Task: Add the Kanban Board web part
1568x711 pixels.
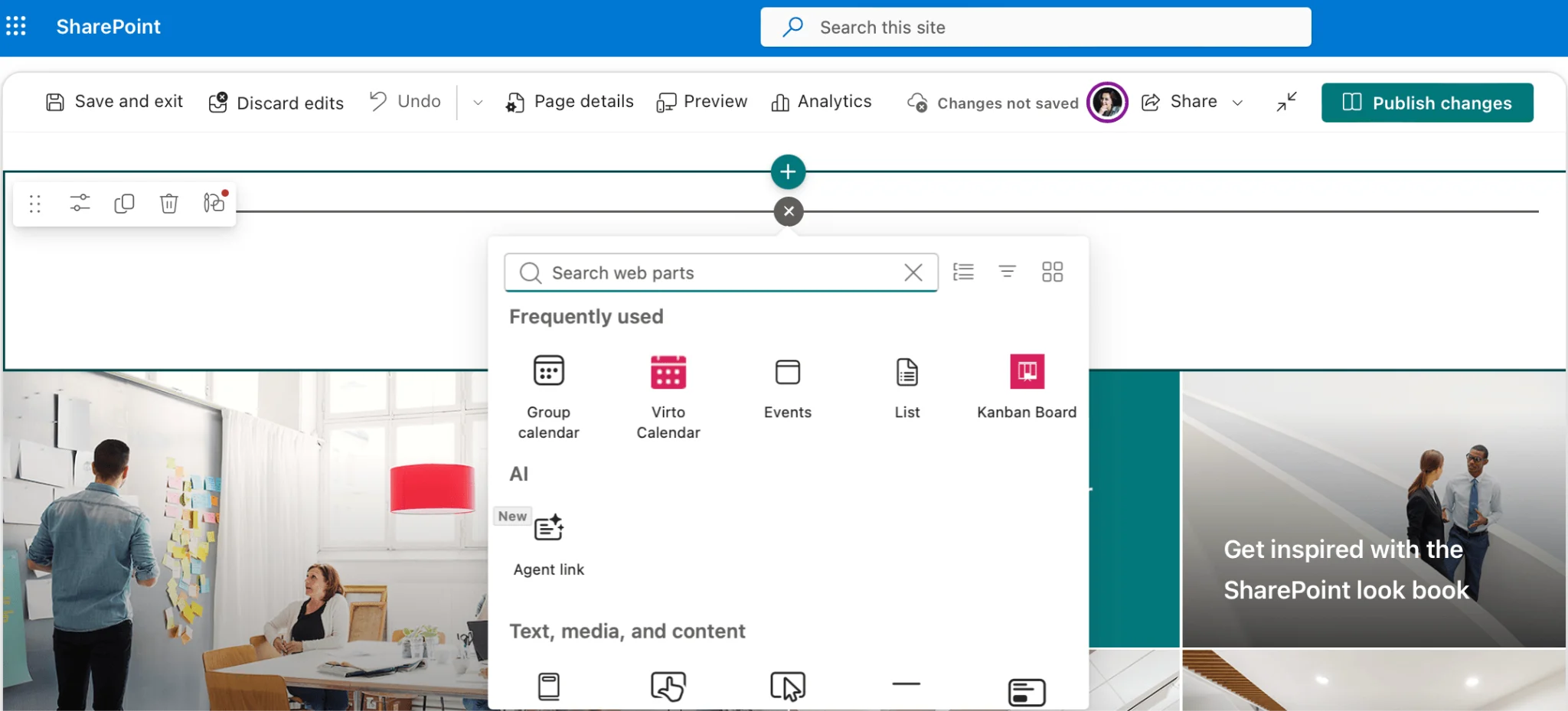Action: click(1027, 387)
